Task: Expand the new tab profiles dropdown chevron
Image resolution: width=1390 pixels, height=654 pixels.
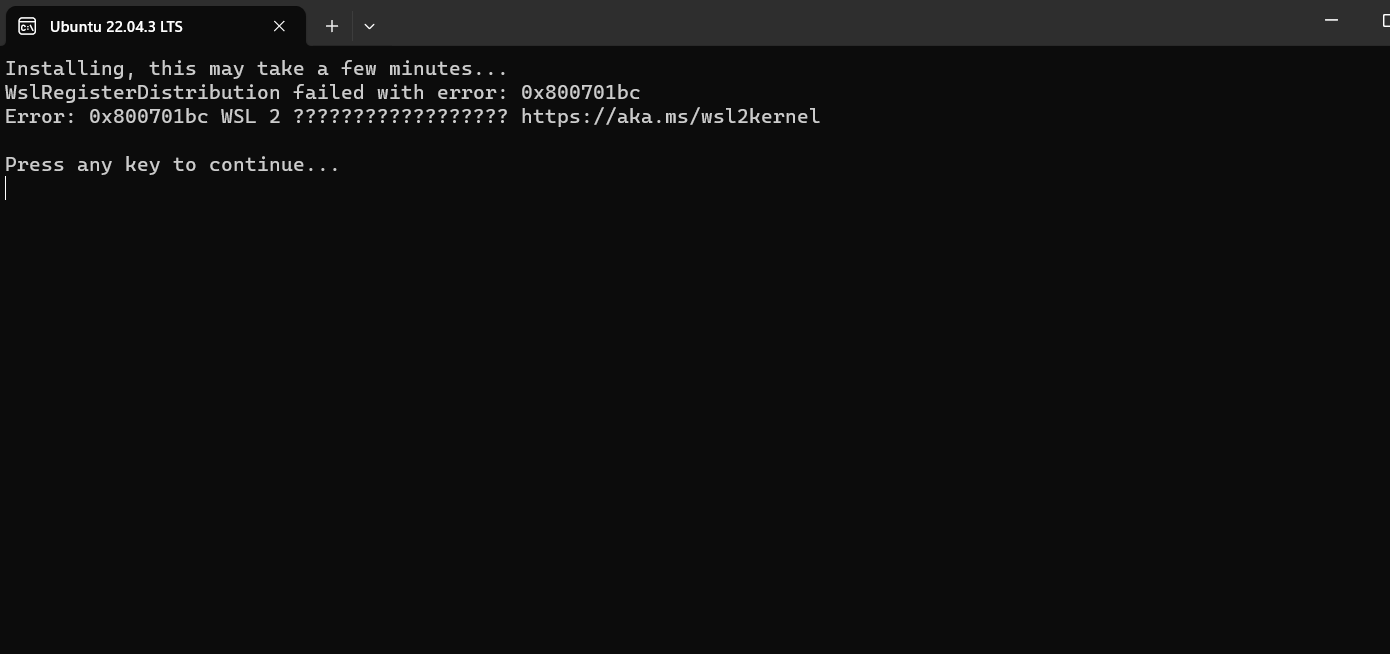Action: tap(369, 26)
